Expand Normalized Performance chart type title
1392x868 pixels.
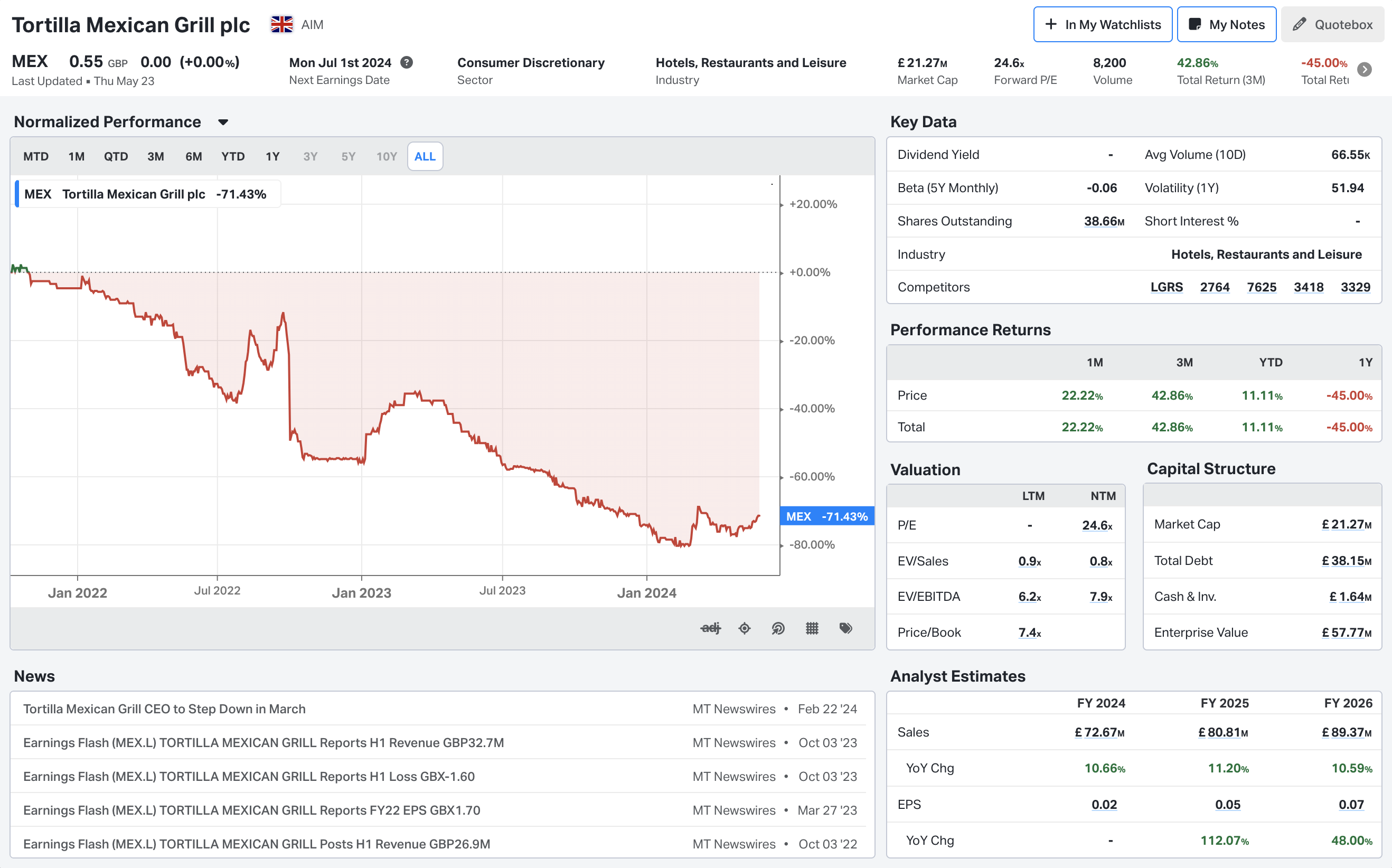click(107, 122)
